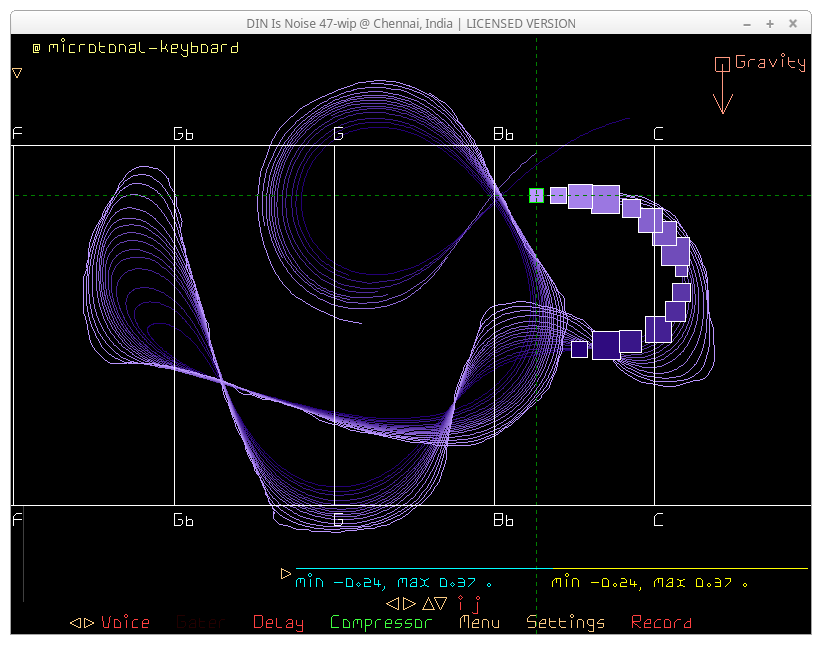
Task: Tick the Gravity checkbox
Action: pyautogui.click(x=722, y=64)
